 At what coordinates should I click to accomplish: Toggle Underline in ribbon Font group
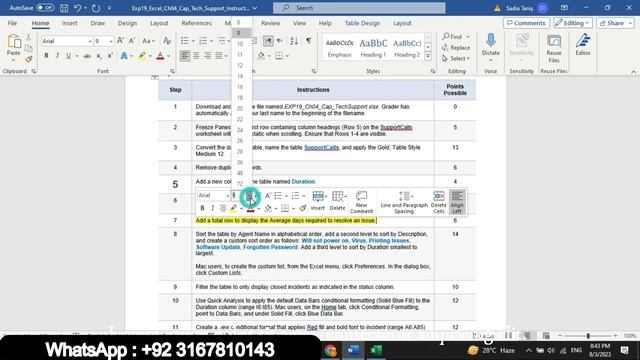68,56
